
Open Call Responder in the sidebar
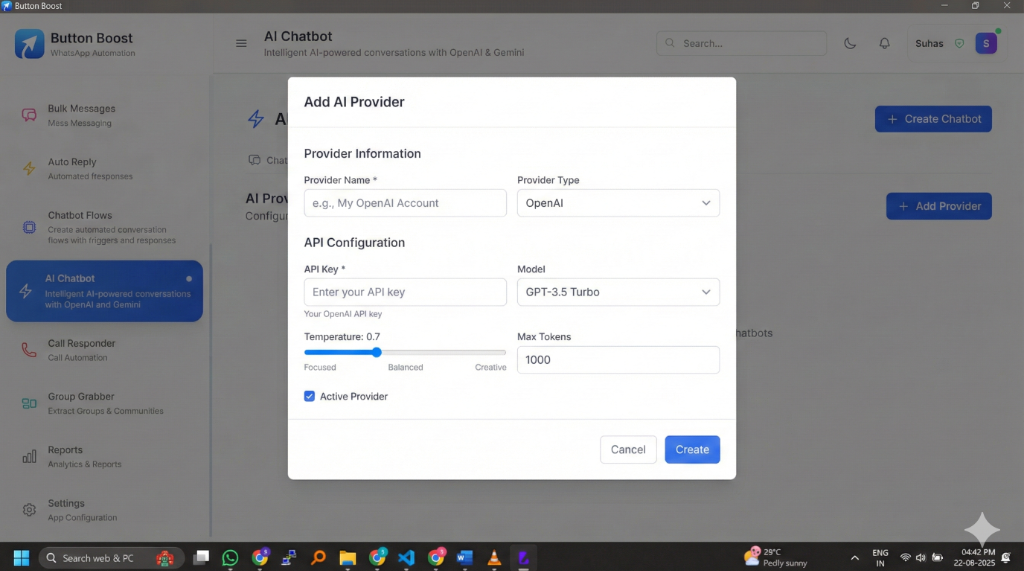point(104,350)
